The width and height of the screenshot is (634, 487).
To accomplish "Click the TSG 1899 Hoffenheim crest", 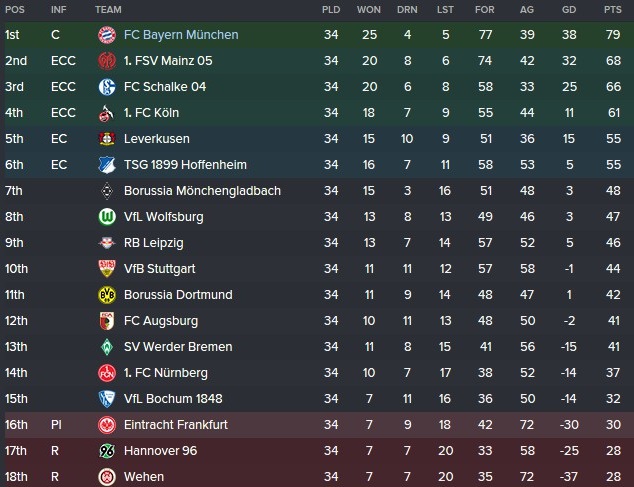I will point(107,165).
